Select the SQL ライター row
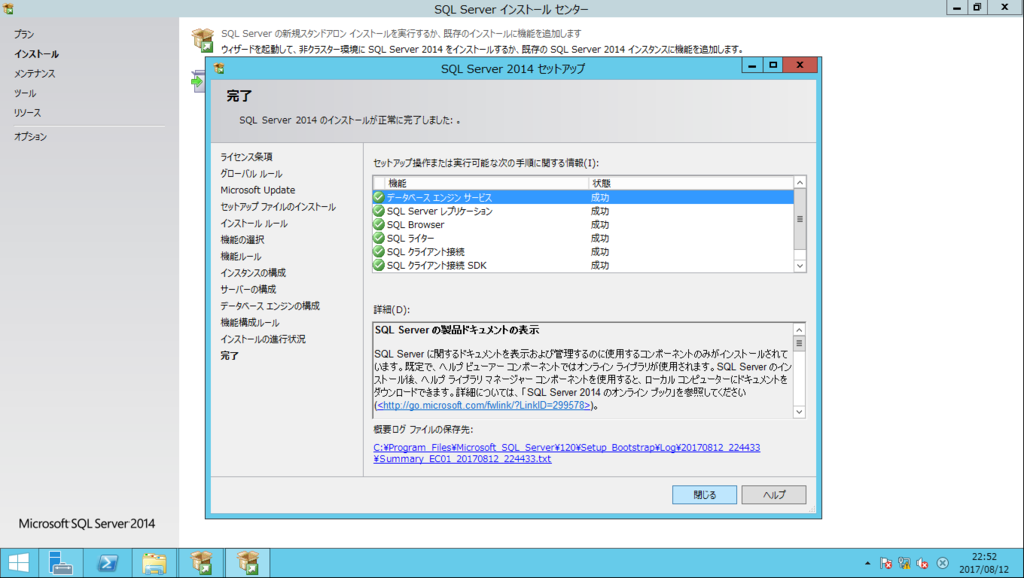 583,238
